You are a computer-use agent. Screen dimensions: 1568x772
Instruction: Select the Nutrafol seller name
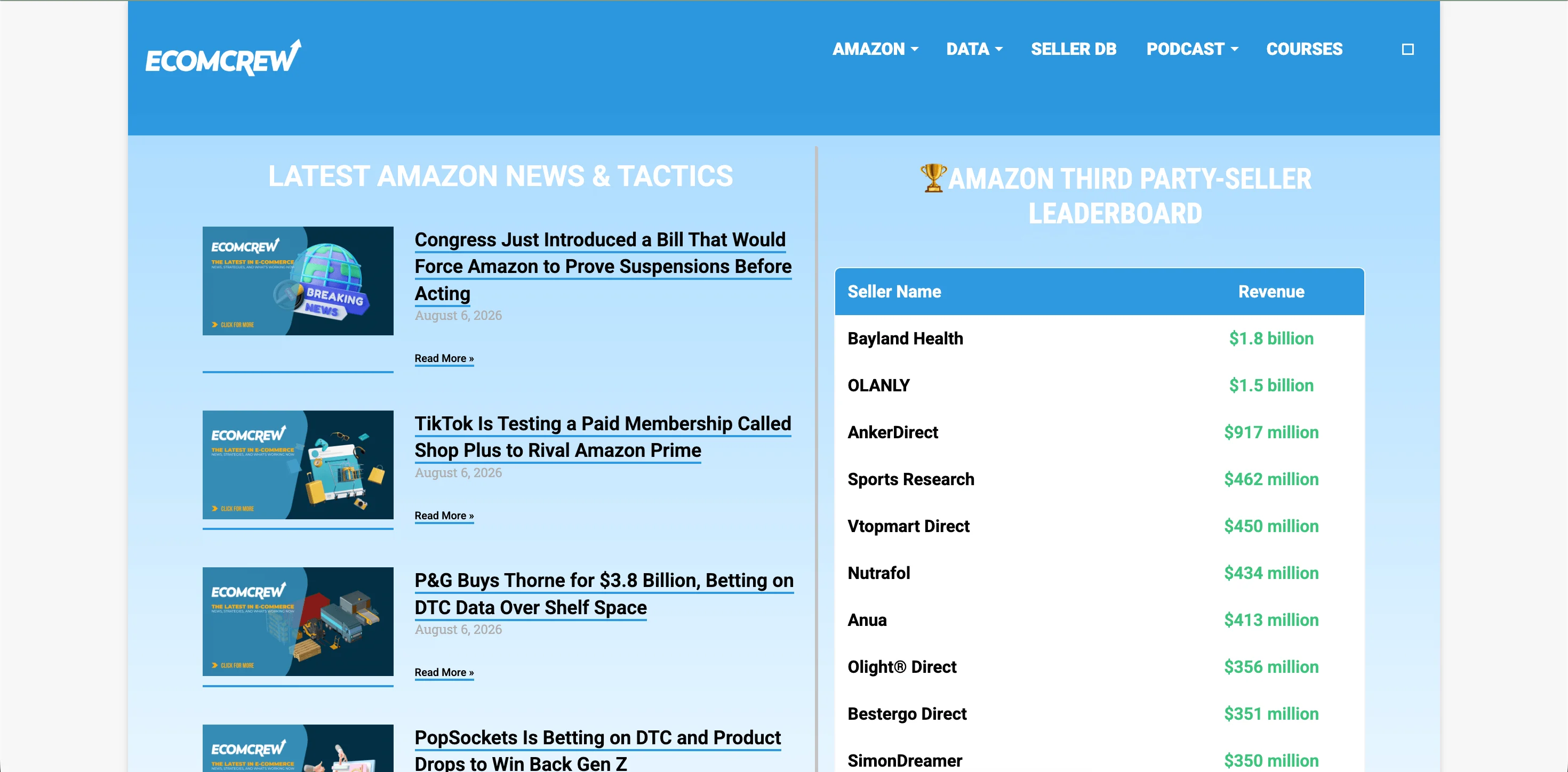tap(878, 573)
